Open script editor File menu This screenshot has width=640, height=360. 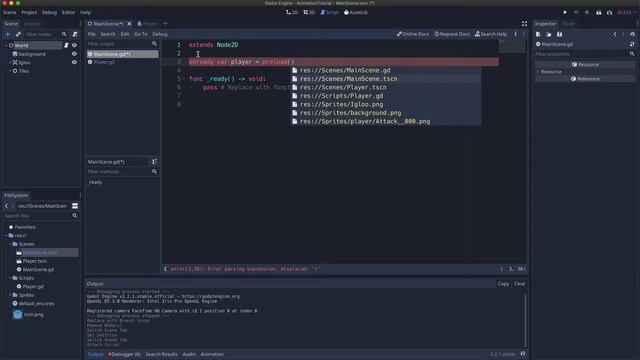[91, 34]
